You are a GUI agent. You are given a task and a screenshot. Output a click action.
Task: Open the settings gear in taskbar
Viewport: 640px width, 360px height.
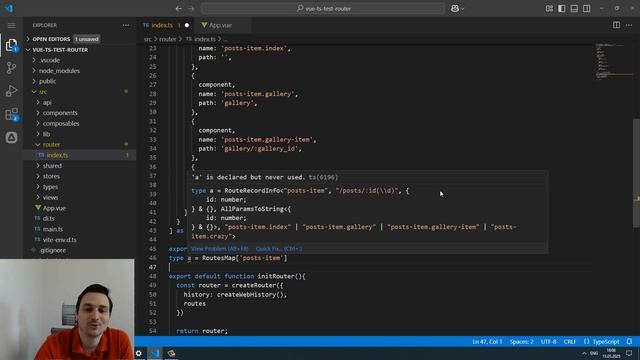coord(139,353)
